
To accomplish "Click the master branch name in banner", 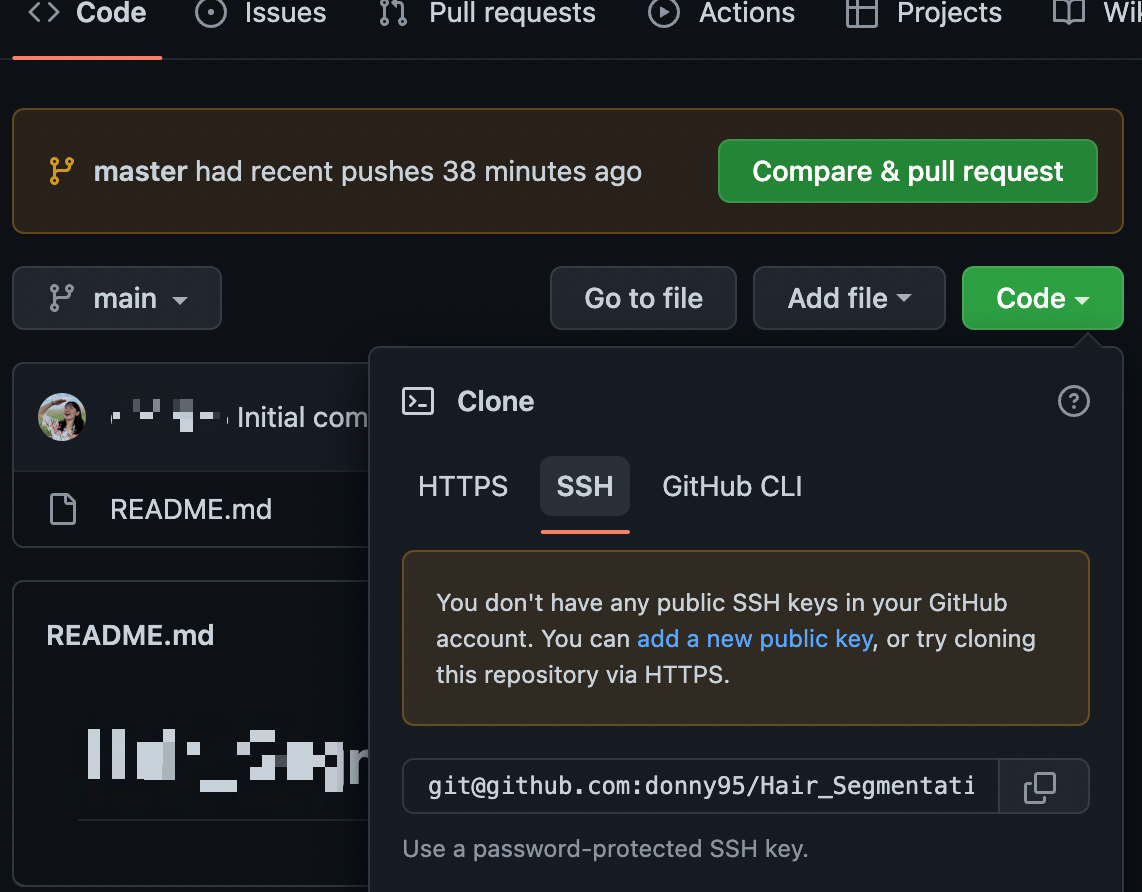I will tap(141, 171).
